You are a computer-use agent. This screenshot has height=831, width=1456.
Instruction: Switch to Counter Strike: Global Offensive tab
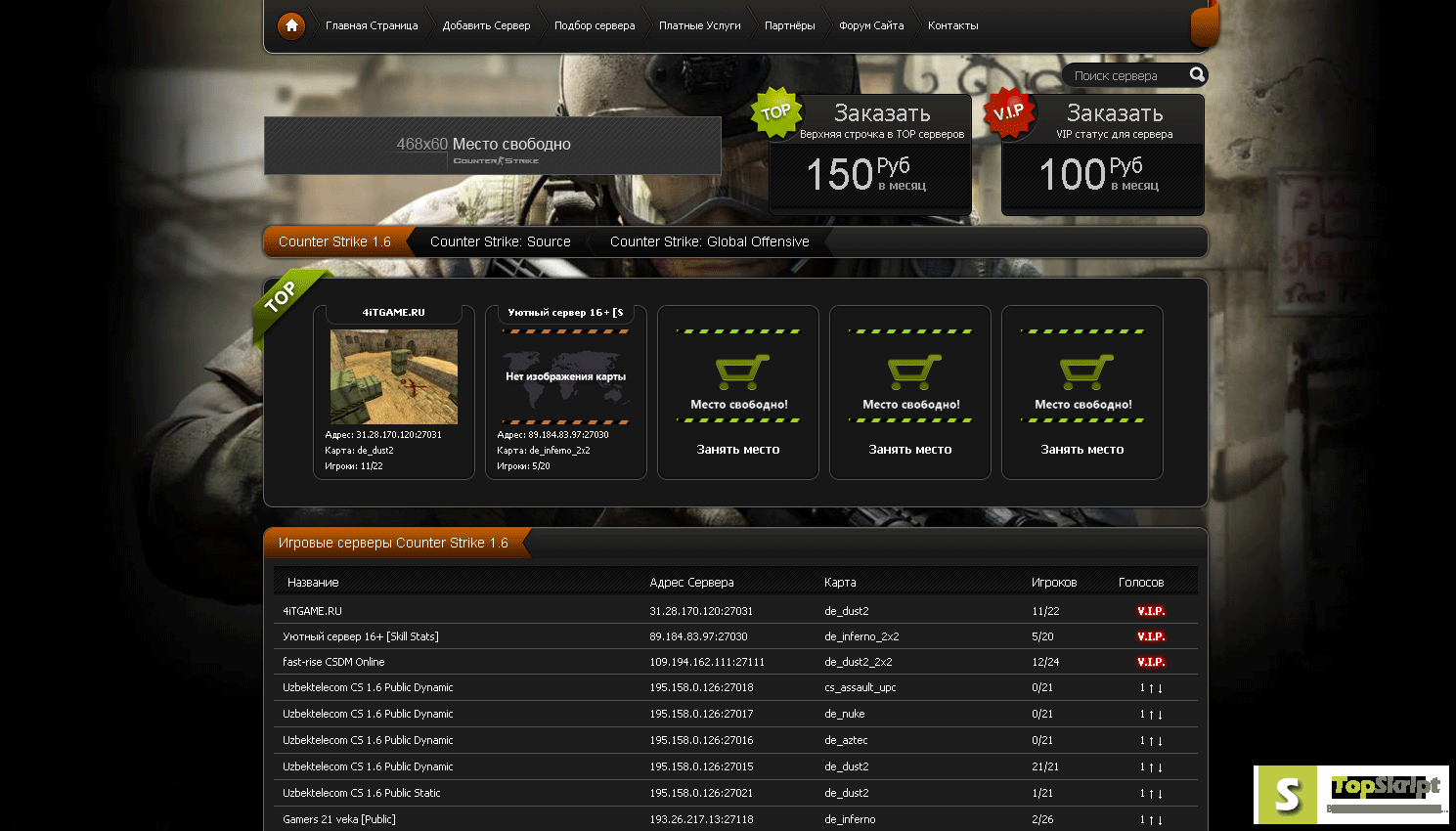tap(710, 241)
